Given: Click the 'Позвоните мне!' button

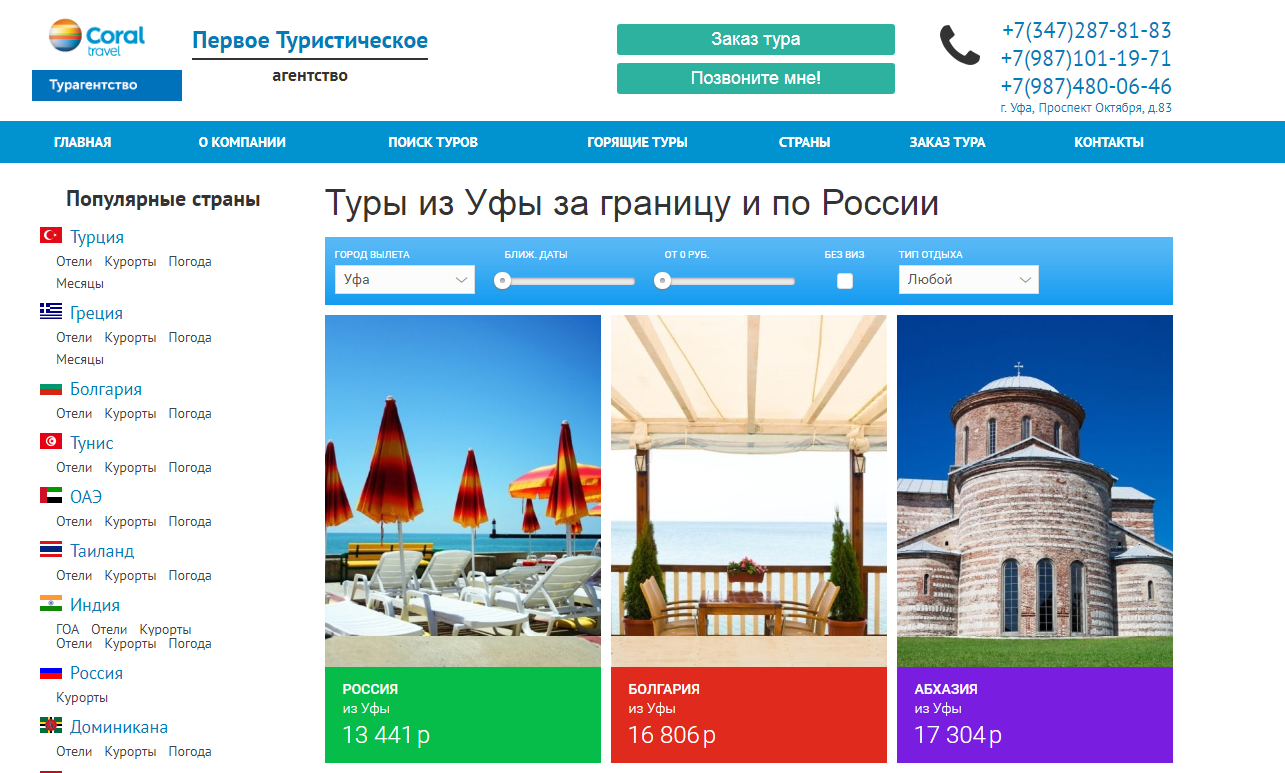Looking at the screenshot, I should pos(756,78).
